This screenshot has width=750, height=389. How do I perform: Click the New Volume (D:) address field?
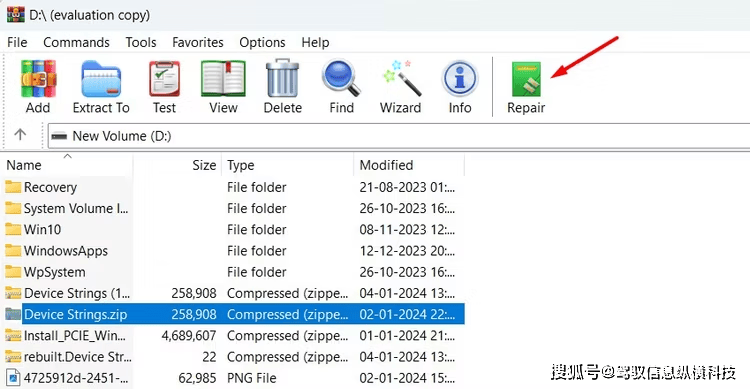coord(399,136)
